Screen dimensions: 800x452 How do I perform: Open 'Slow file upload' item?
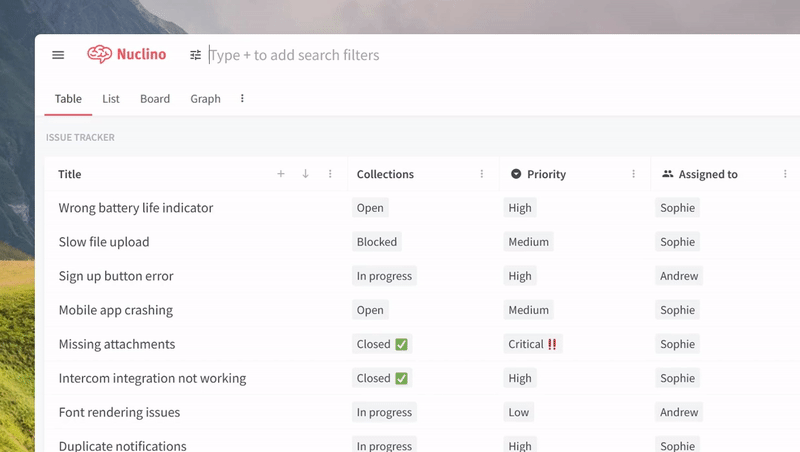coord(104,242)
